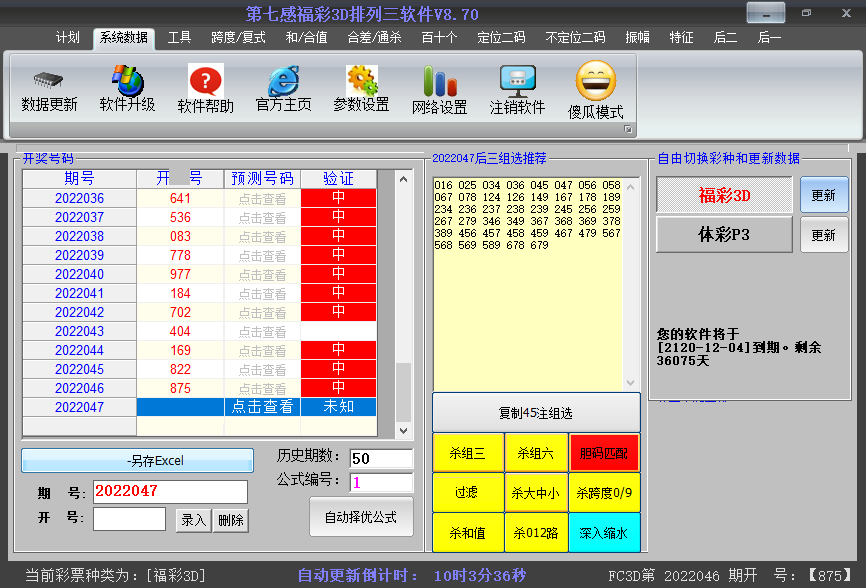
Task: Select the 系统数据 tab
Action: point(124,38)
